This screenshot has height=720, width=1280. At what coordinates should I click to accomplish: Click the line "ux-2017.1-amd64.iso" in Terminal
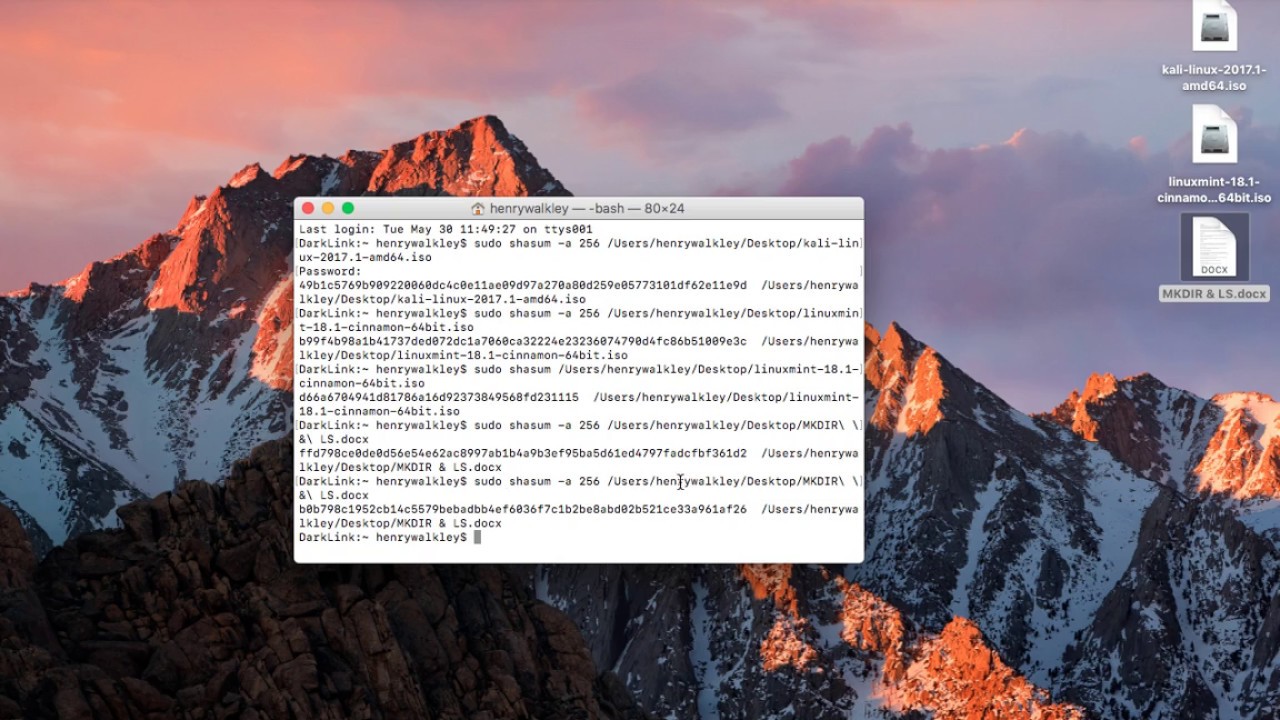[x=365, y=257]
